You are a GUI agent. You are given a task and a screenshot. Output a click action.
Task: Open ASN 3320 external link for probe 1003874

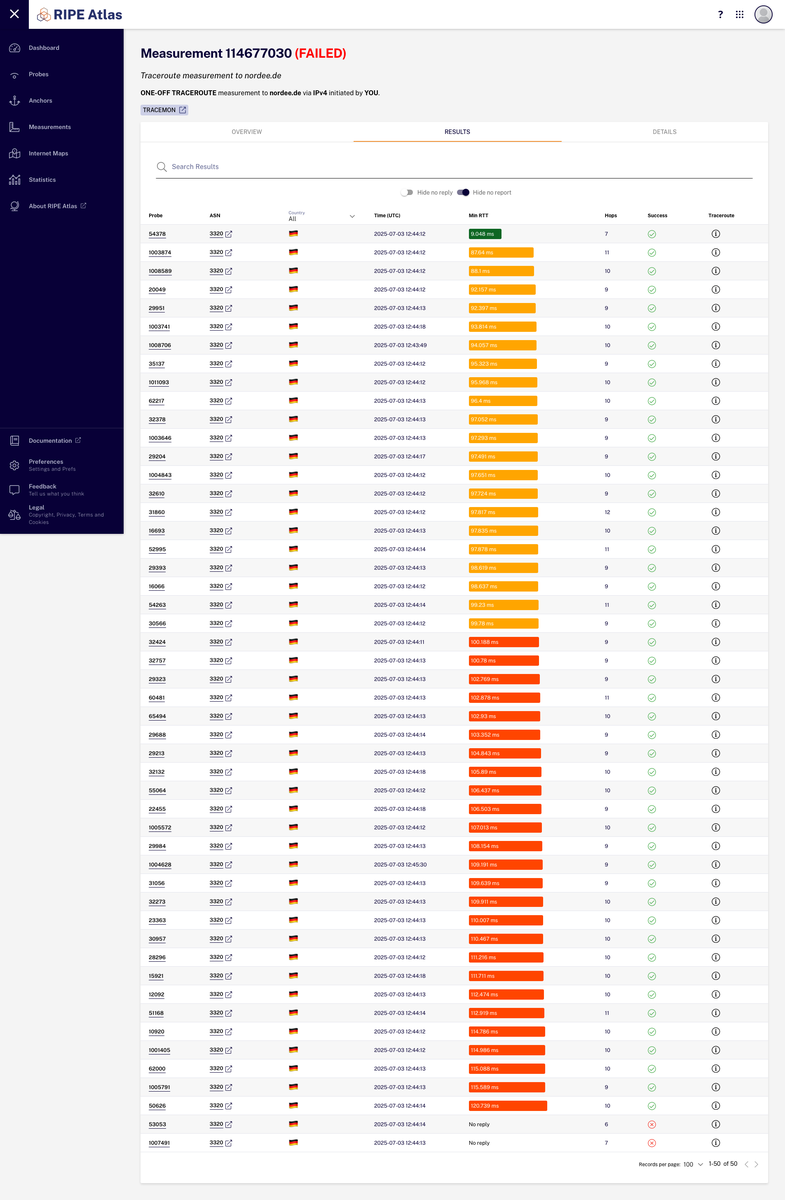click(x=228, y=253)
